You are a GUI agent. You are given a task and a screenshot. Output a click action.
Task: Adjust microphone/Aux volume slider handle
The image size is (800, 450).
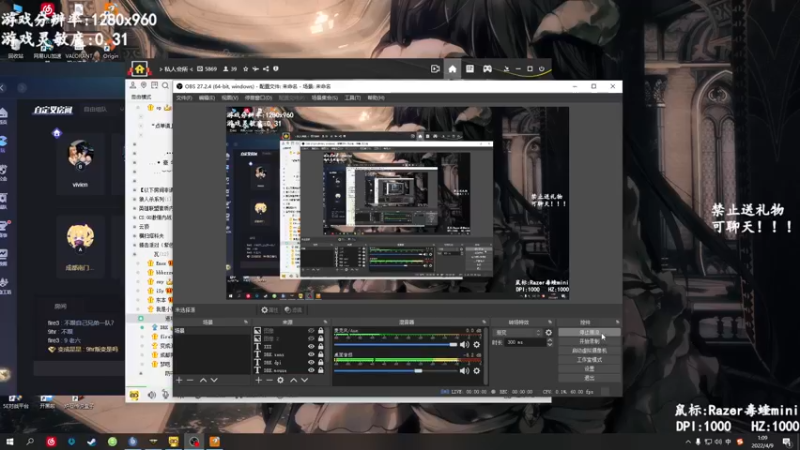[453, 345]
